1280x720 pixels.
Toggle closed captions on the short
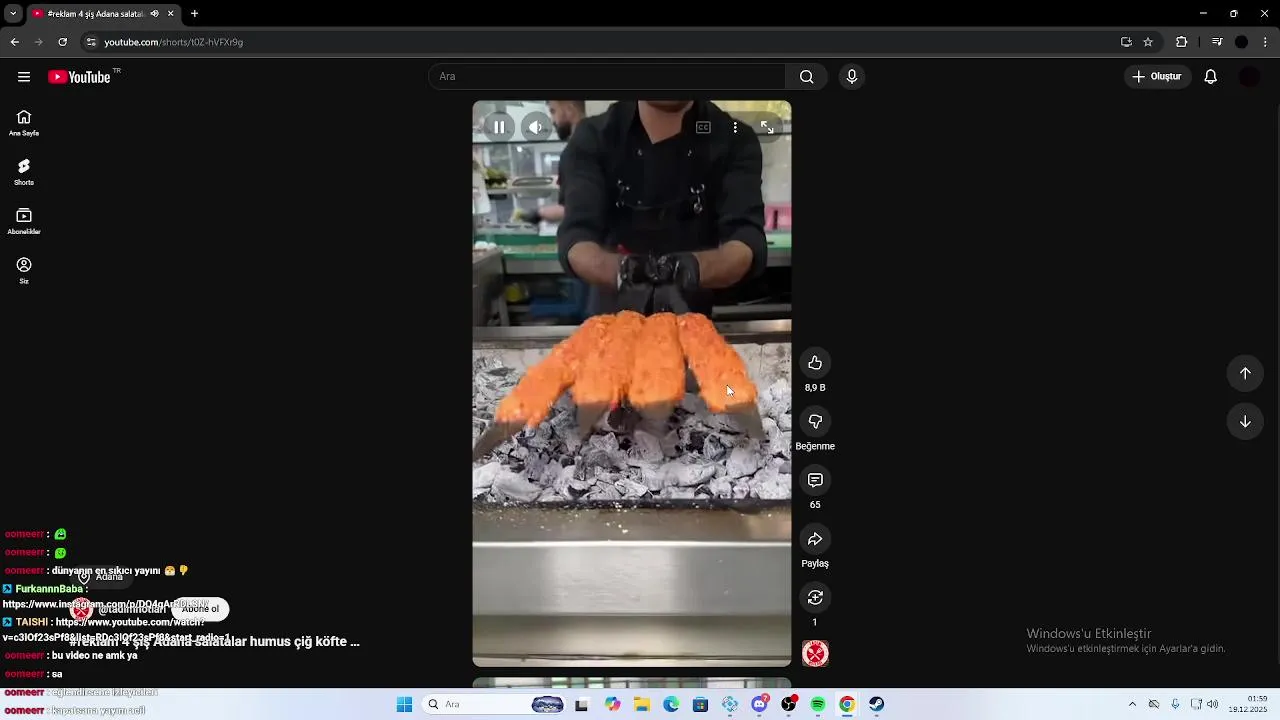(x=703, y=127)
